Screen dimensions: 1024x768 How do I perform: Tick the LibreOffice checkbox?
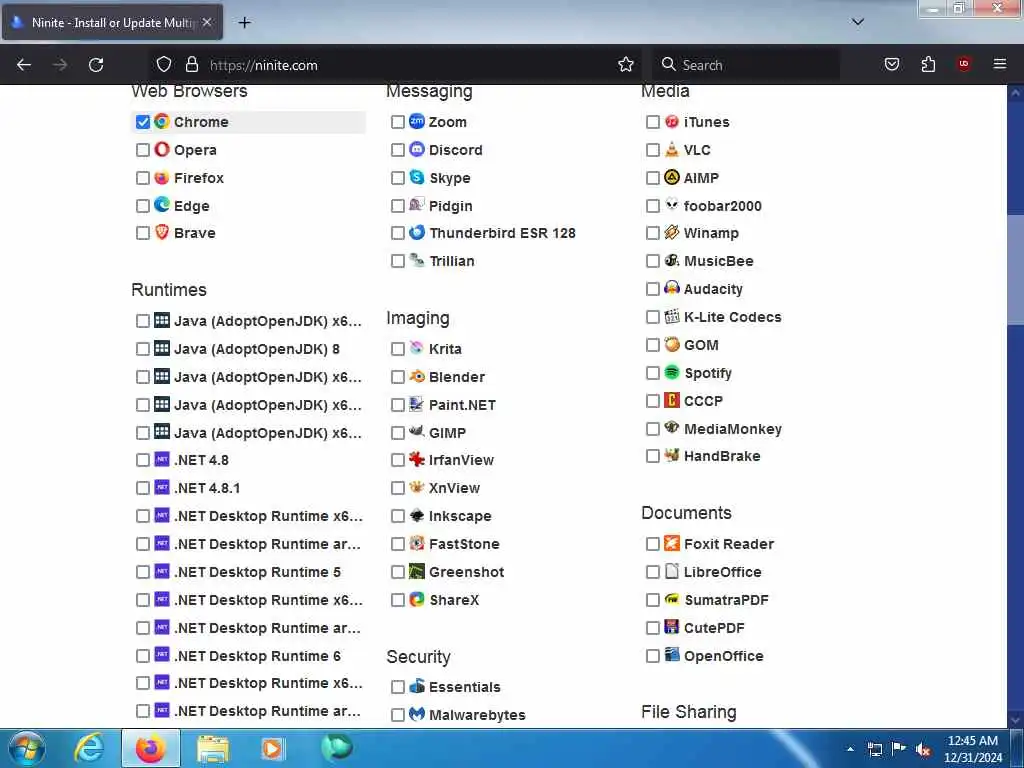pyautogui.click(x=652, y=572)
